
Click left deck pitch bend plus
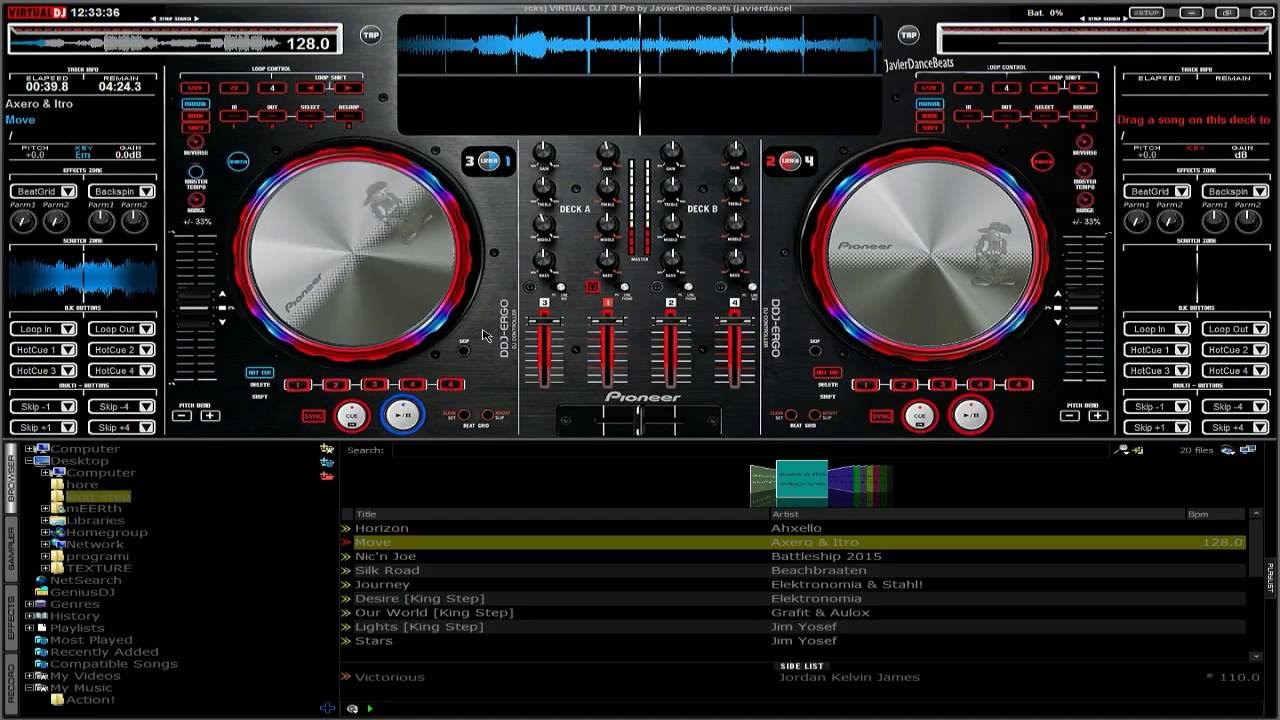tap(210, 415)
